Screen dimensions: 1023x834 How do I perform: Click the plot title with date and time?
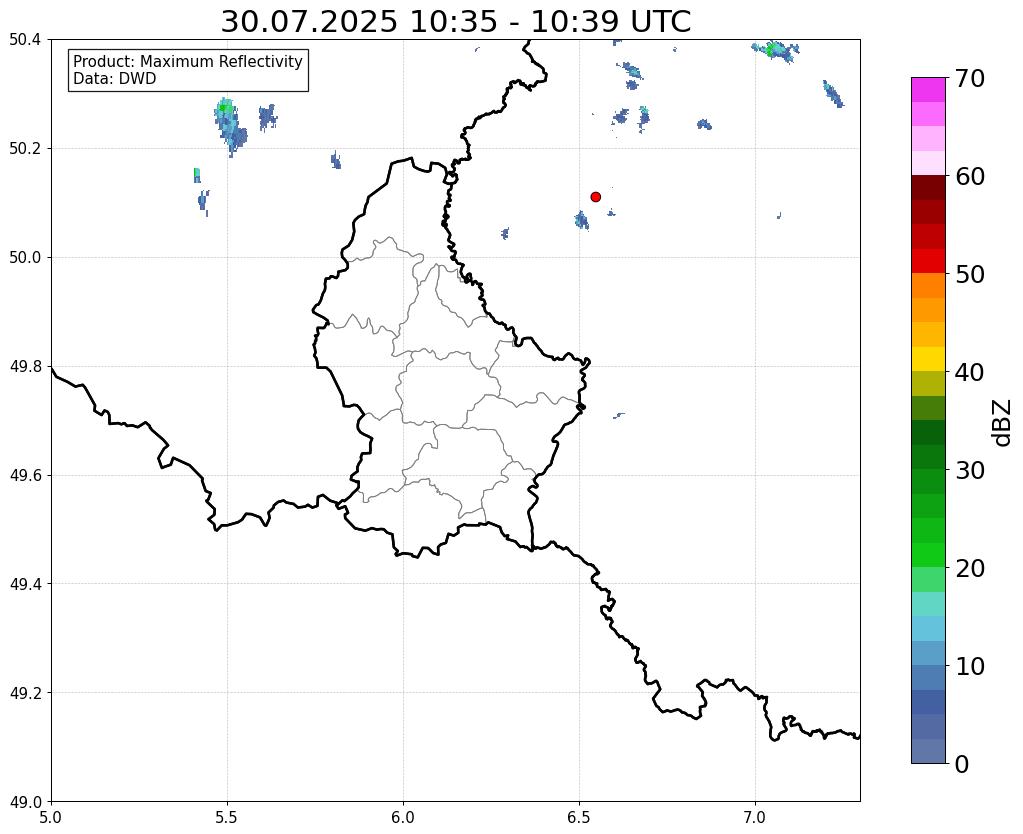click(455, 22)
